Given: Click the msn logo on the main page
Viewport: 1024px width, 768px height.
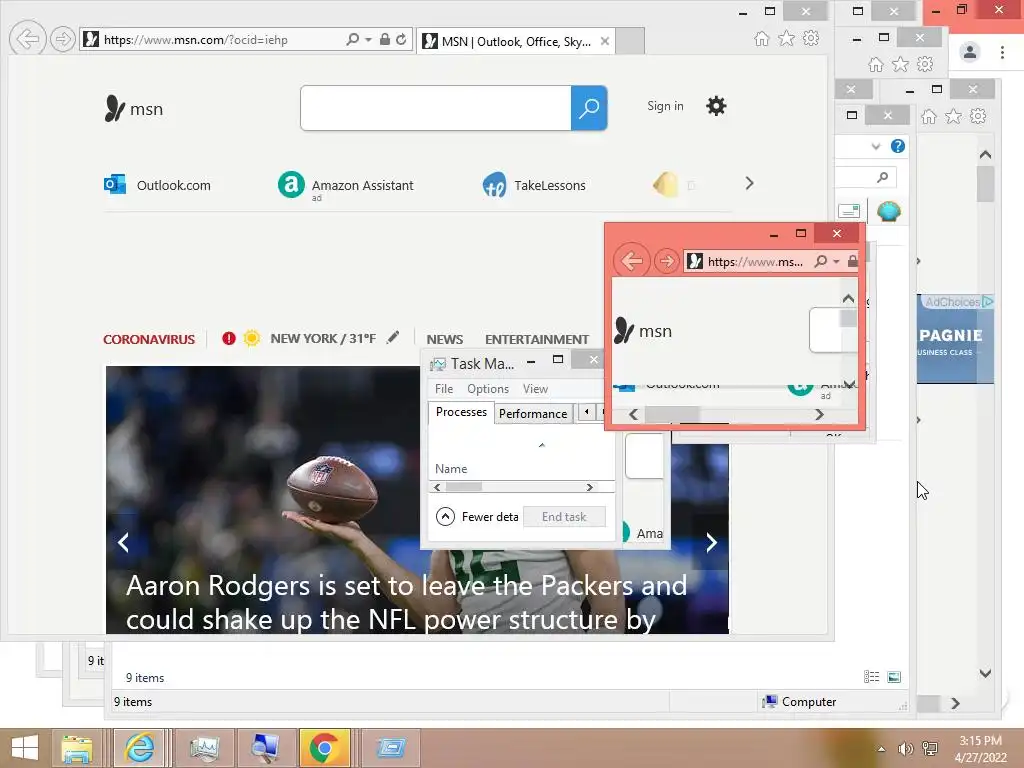Looking at the screenshot, I should tap(134, 108).
